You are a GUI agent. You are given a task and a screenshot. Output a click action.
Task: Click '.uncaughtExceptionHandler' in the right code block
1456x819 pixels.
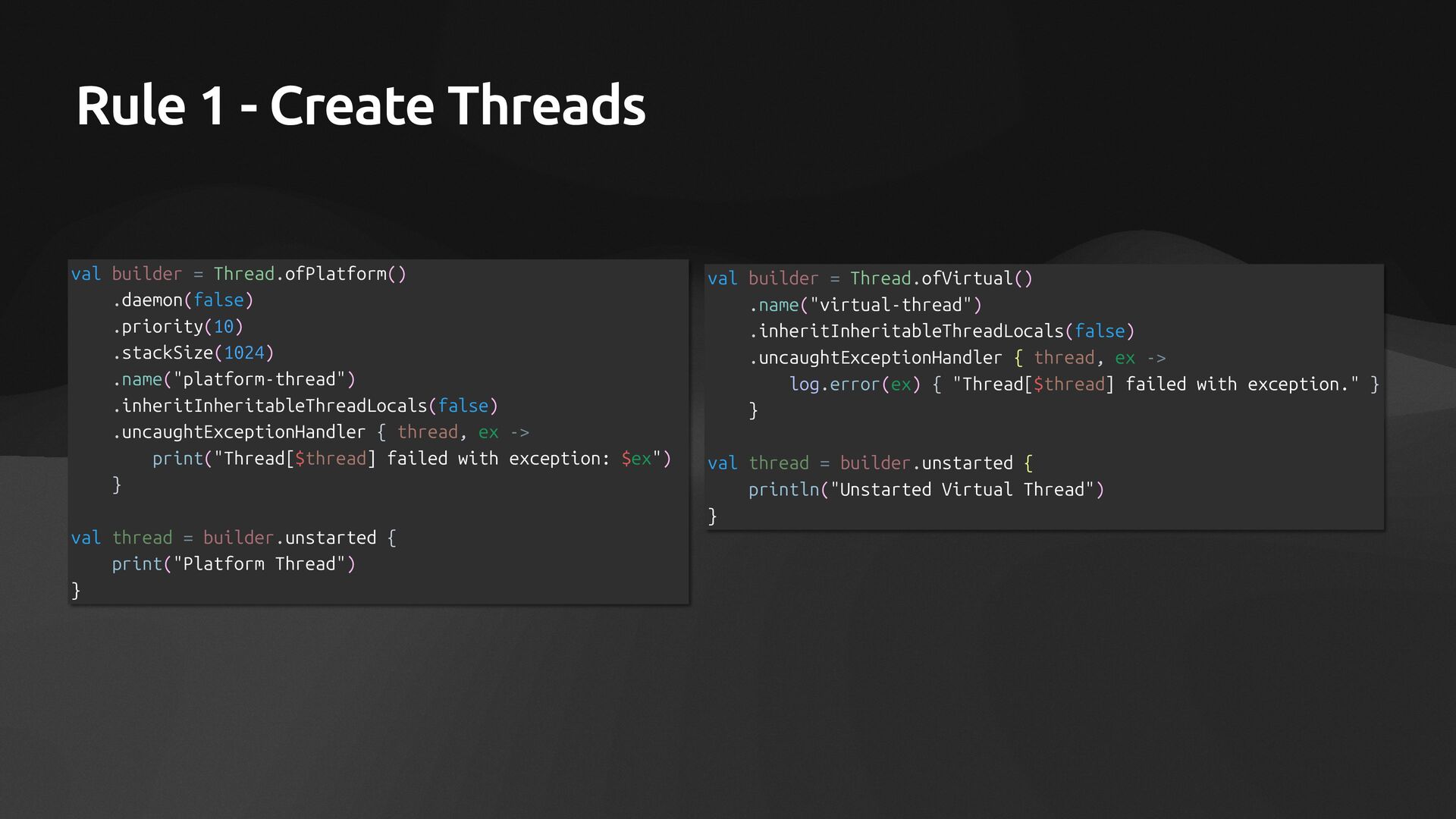pos(875,358)
